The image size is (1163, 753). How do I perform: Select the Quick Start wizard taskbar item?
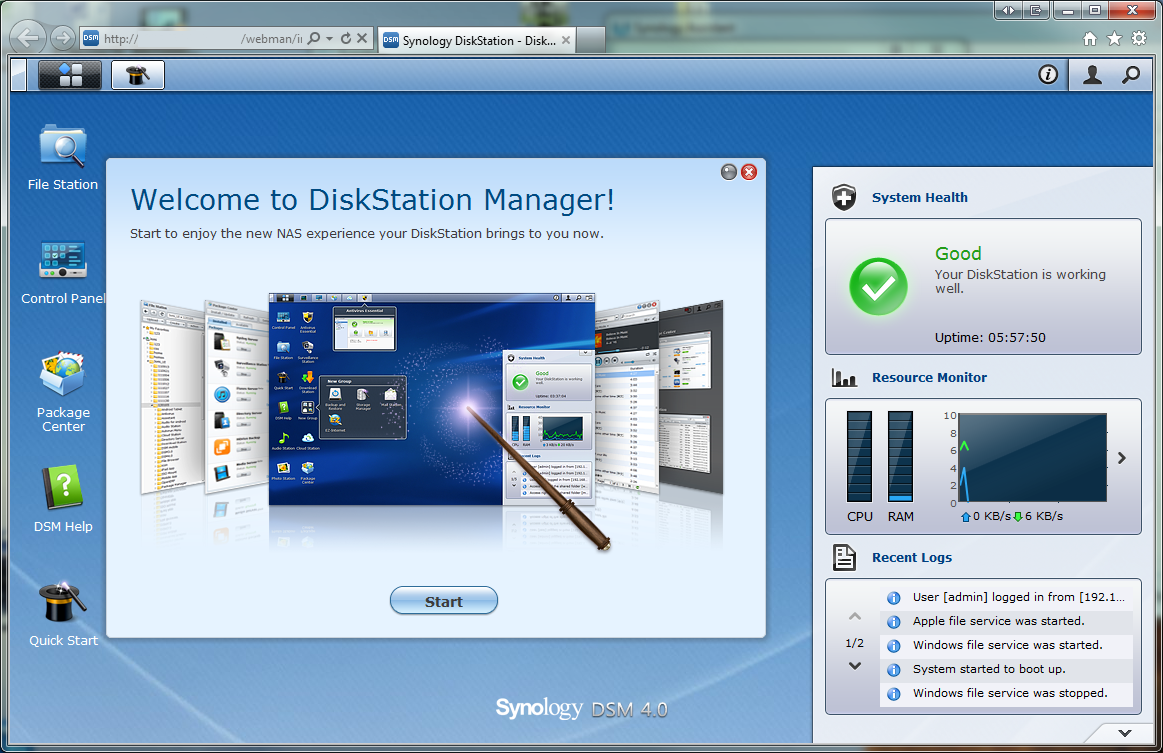[138, 75]
